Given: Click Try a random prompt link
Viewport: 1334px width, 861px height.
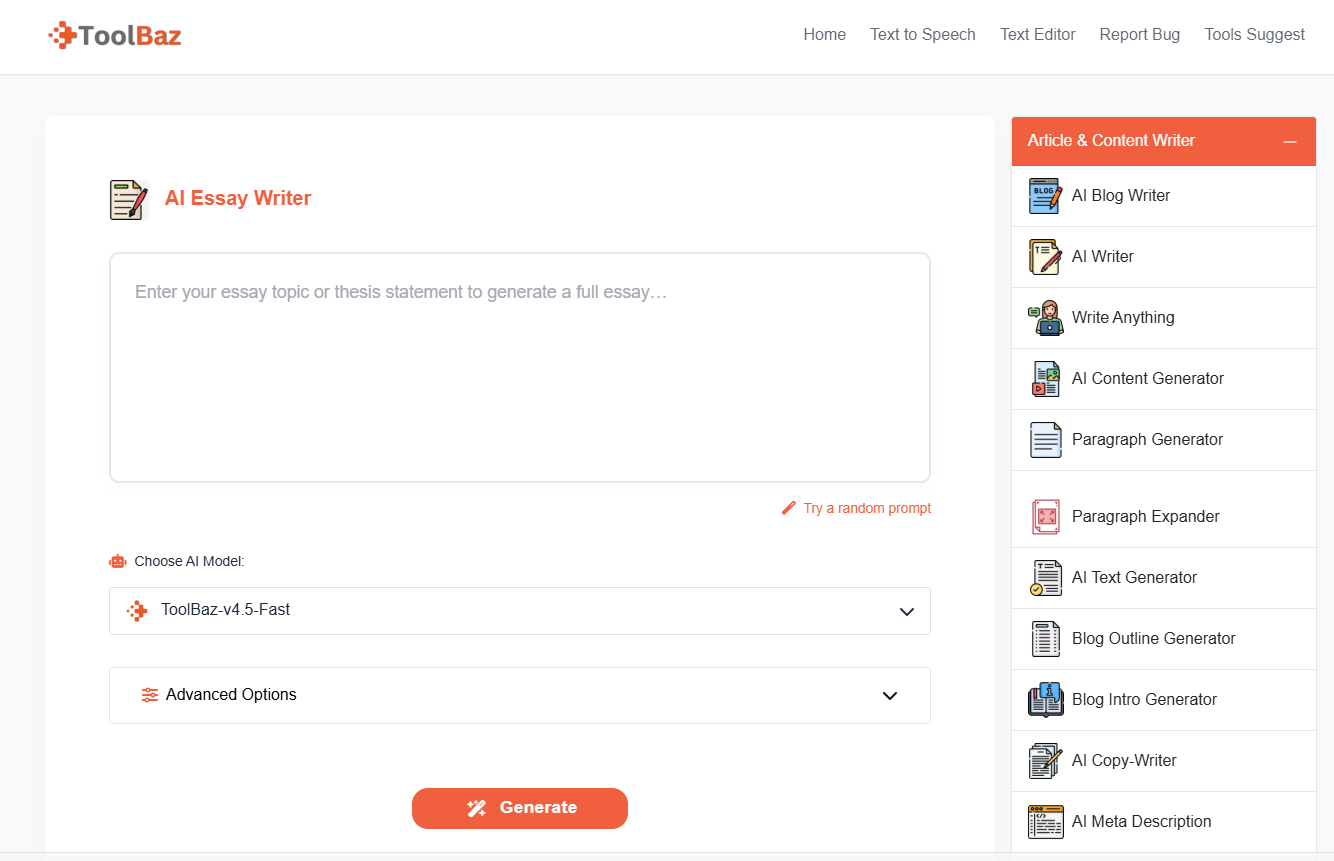Looking at the screenshot, I should tap(866, 508).
